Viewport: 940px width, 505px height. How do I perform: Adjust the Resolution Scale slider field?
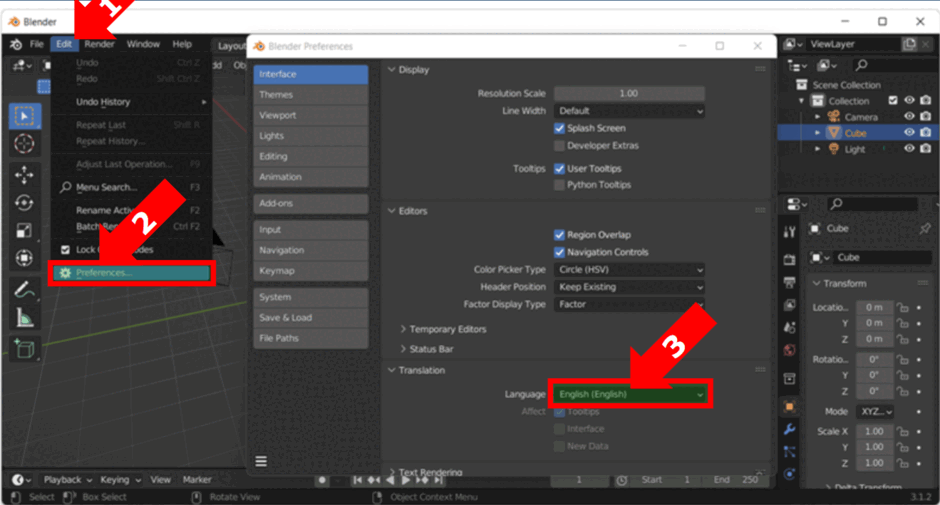[x=629, y=94]
